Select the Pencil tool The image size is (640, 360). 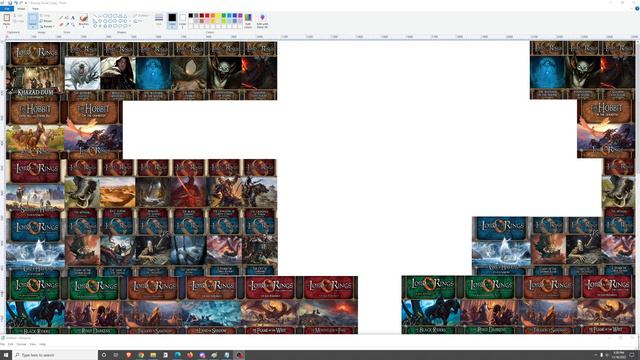click(x=61, y=18)
